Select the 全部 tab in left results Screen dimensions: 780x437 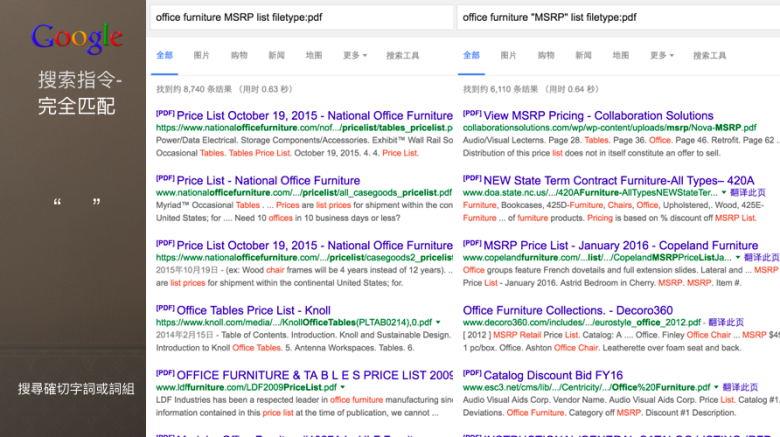(165, 55)
